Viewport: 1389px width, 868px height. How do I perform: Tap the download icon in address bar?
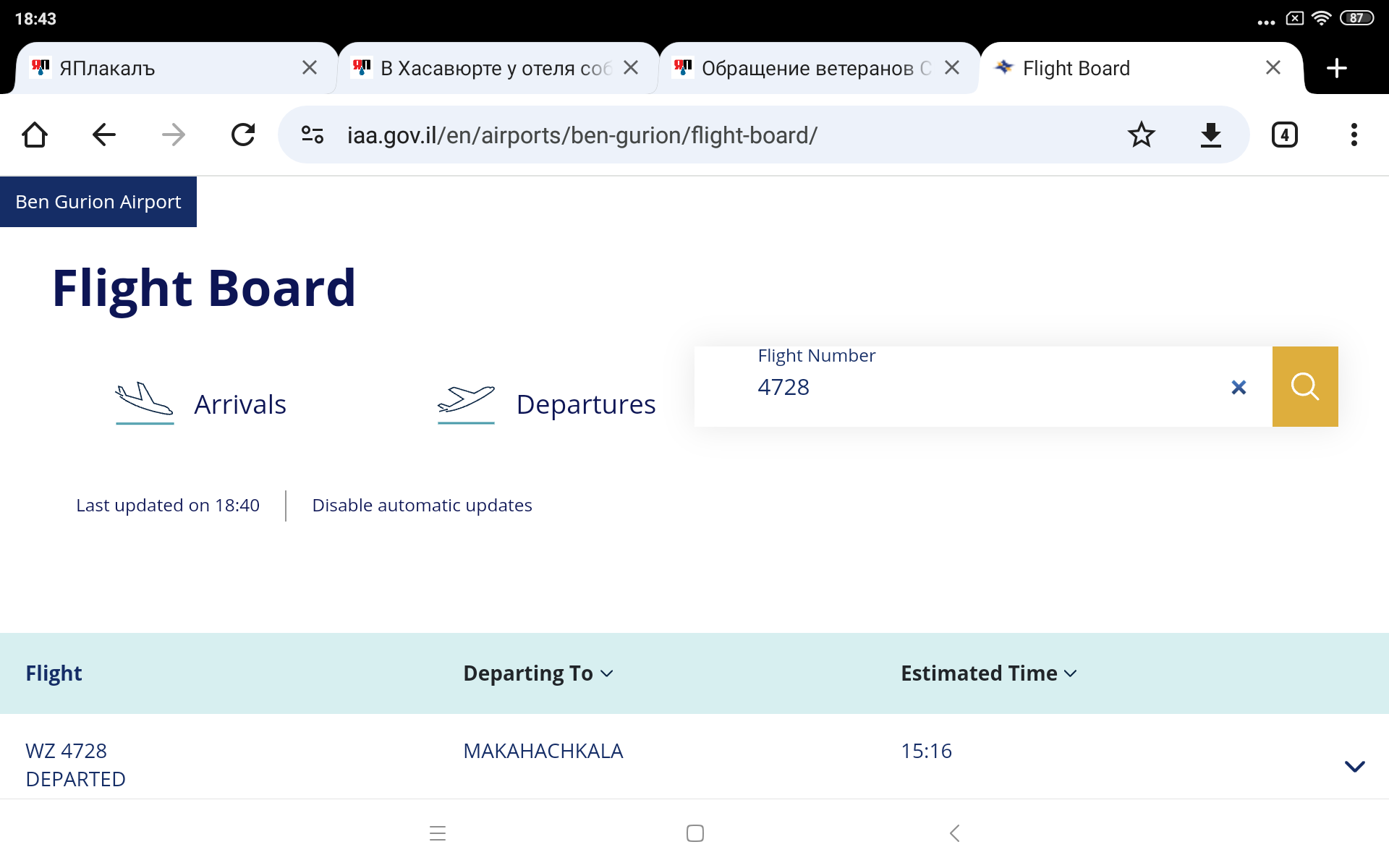point(1210,135)
